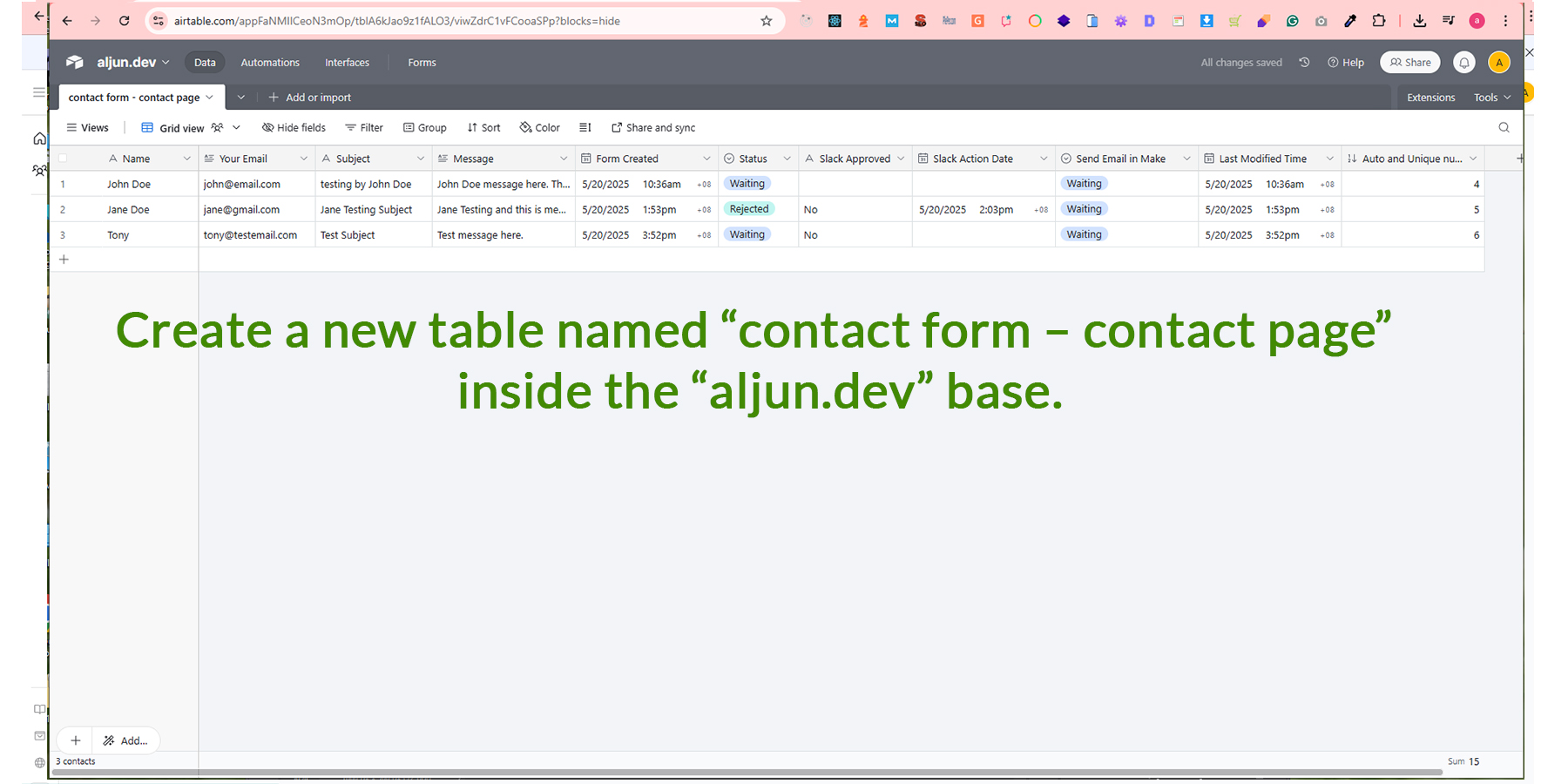Toggle the Views sidebar
1568x784 pixels.
tap(87, 127)
